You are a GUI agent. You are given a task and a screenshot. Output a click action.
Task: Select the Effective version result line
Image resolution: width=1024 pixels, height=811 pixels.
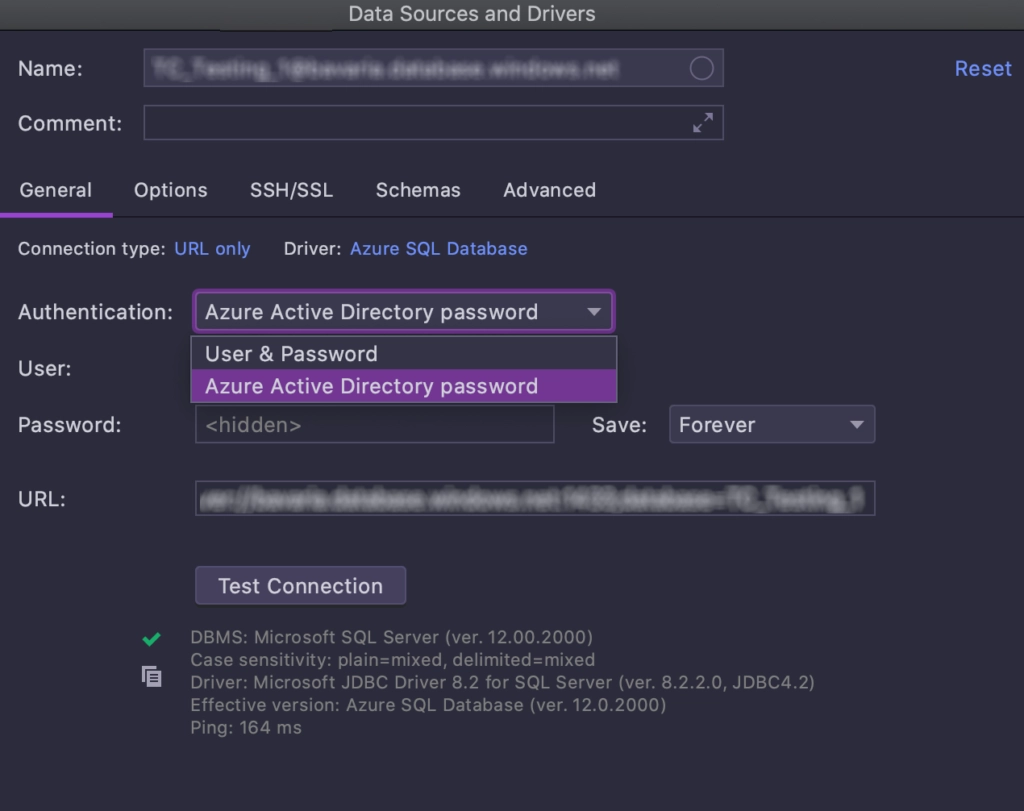tap(428, 705)
